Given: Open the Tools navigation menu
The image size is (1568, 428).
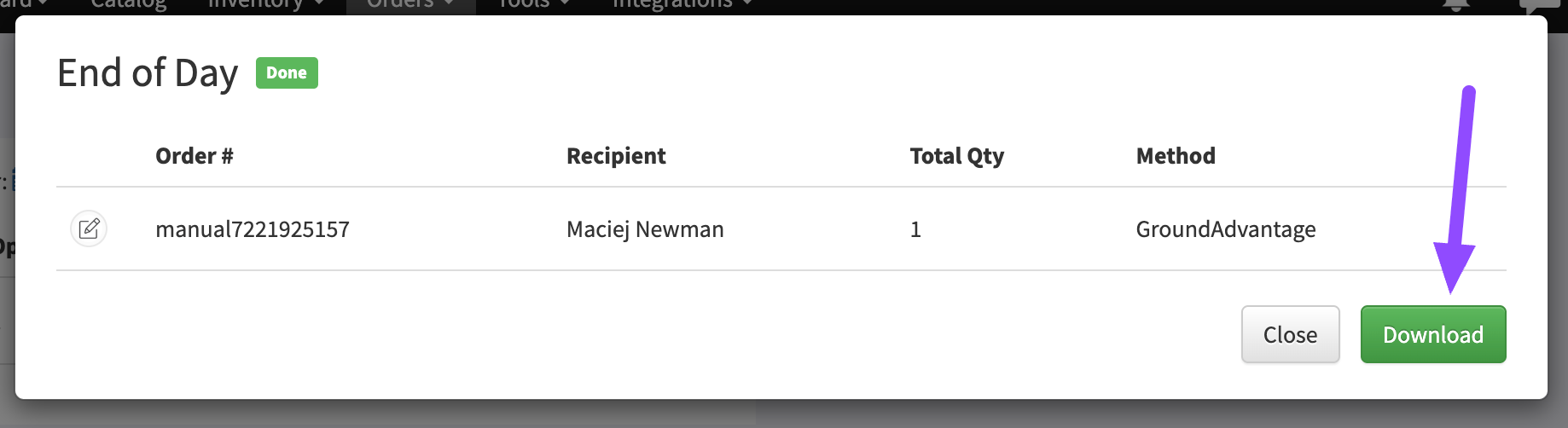Looking at the screenshot, I should pyautogui.click(x=534, y=4).
